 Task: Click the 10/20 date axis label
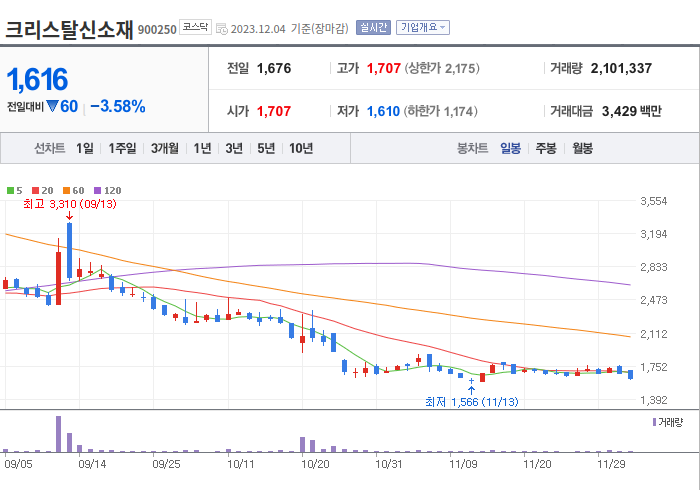tap(315, 464)
